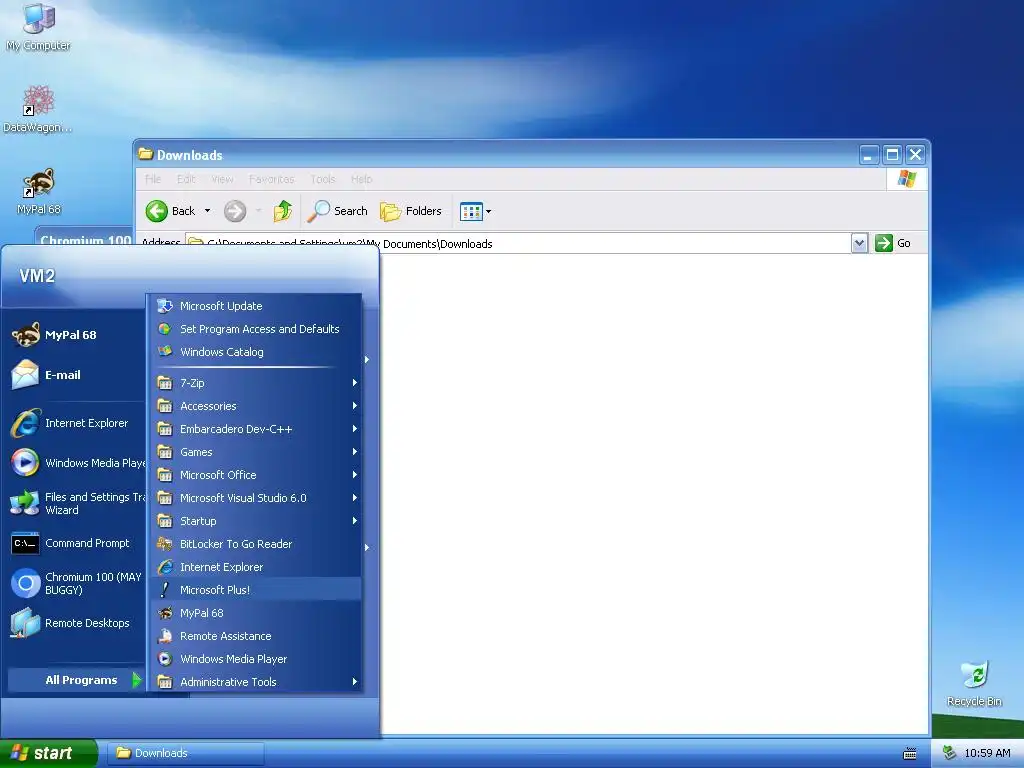Expand Microsoft Visual Studio 6.0 folder
Image resolution: width=1024 pixels, height=768 pixels.
point(256,498)
